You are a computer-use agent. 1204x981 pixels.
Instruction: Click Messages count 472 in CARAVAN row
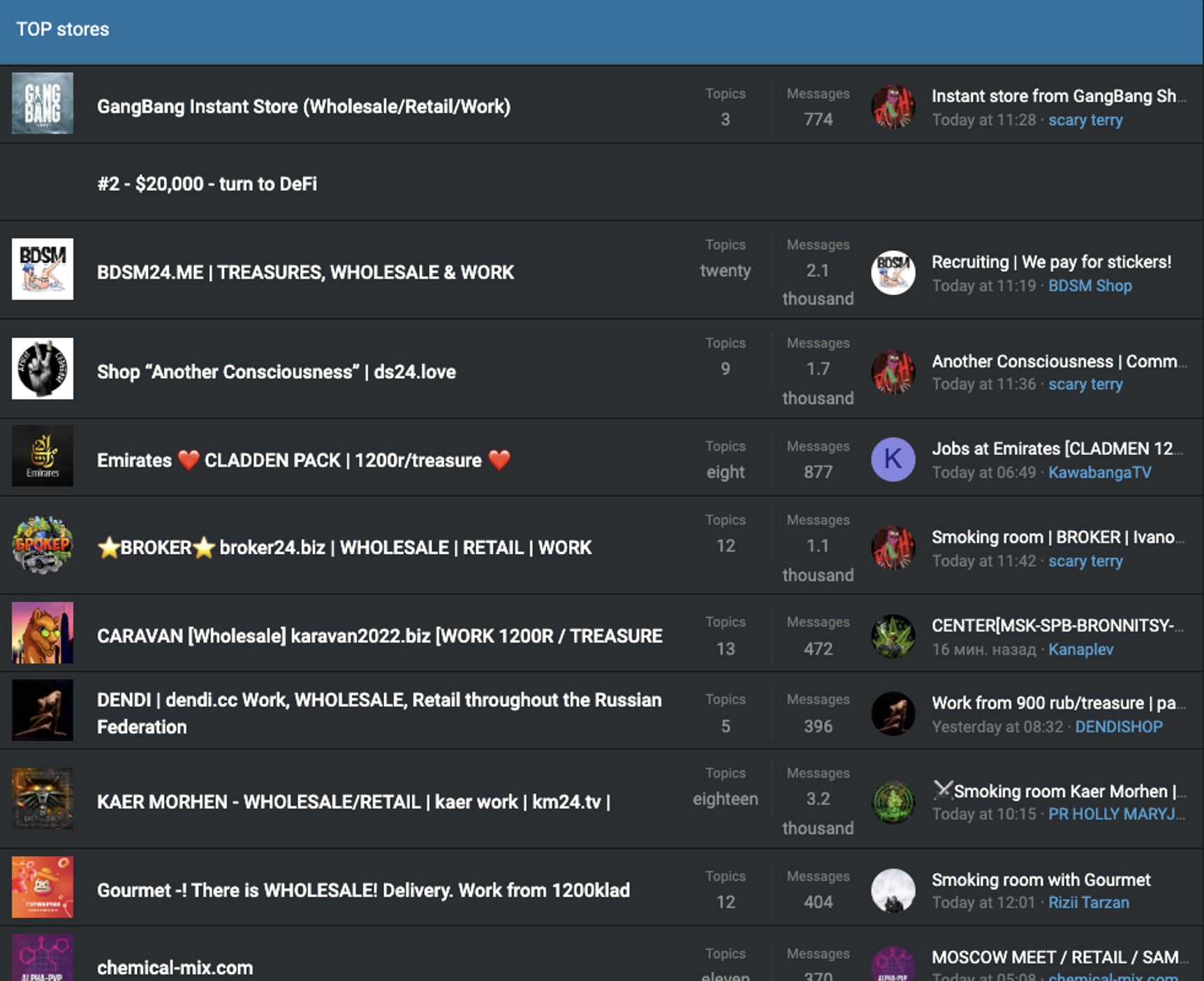[818, 649]
